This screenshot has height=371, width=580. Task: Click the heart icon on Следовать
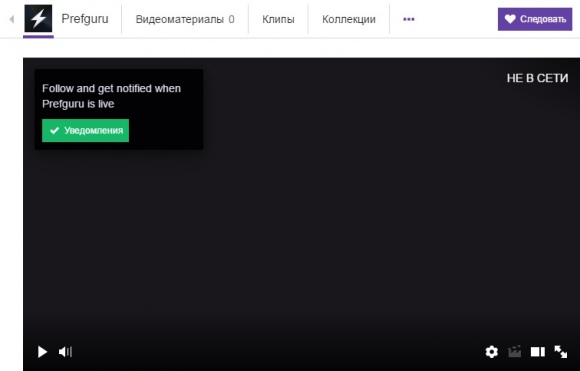point(510,19)
